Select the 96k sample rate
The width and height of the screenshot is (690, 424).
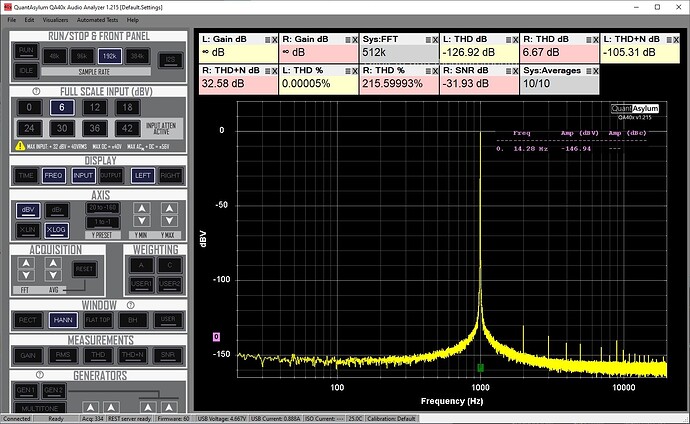point(82,56)
